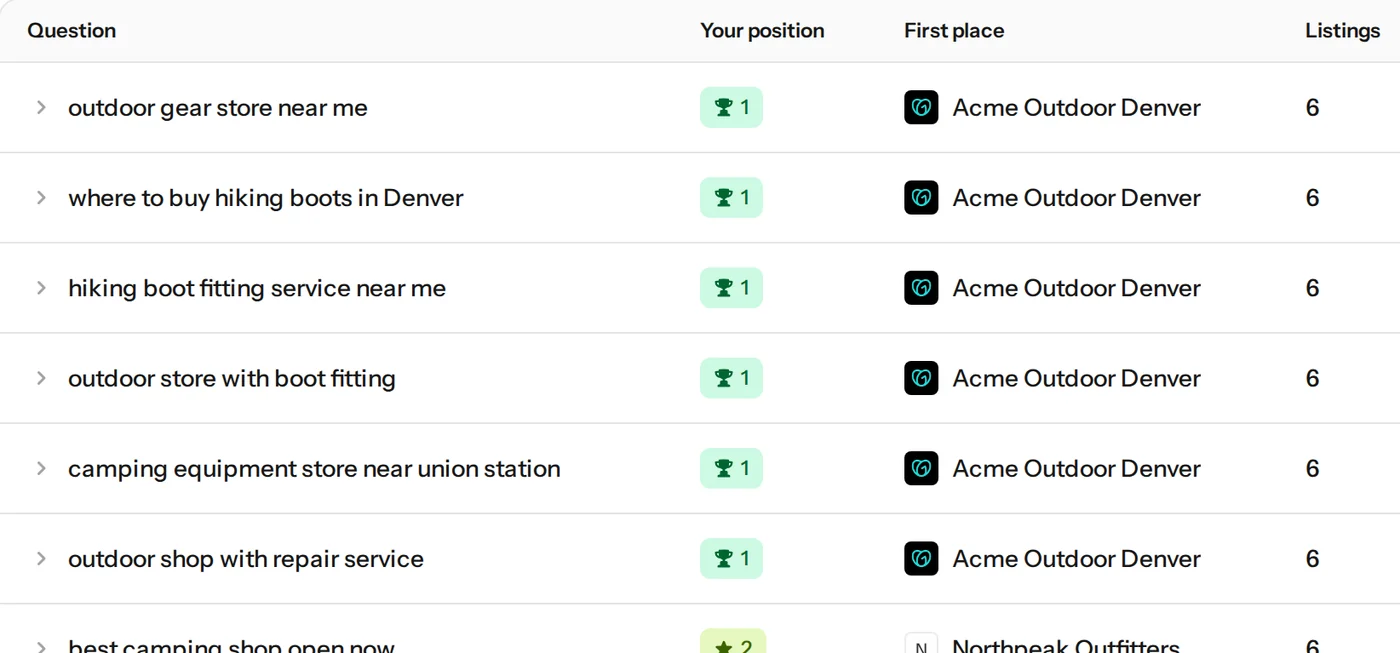Click "Acme Outdoor Denver" name in "outdoor gear store" row
Image resolution: width=1400 pixels, height=653 pixels.
pyautogui.click(x=1077, y=108)
